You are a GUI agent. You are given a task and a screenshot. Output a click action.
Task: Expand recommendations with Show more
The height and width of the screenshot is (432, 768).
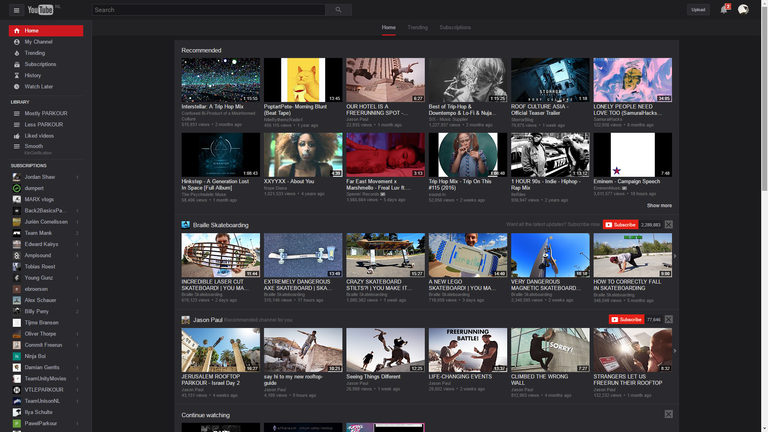[659, 206]
